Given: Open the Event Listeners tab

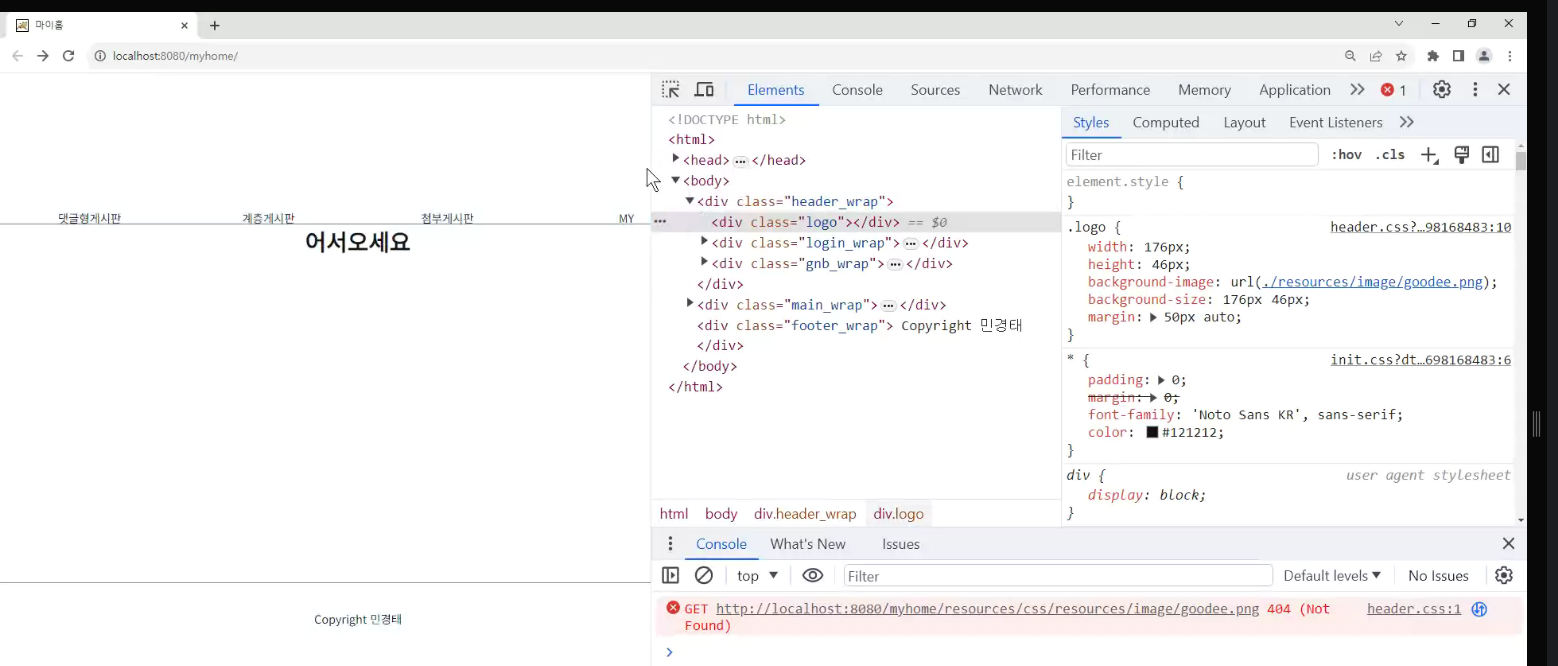Looking at the screenshot, I should point(1336,122).
